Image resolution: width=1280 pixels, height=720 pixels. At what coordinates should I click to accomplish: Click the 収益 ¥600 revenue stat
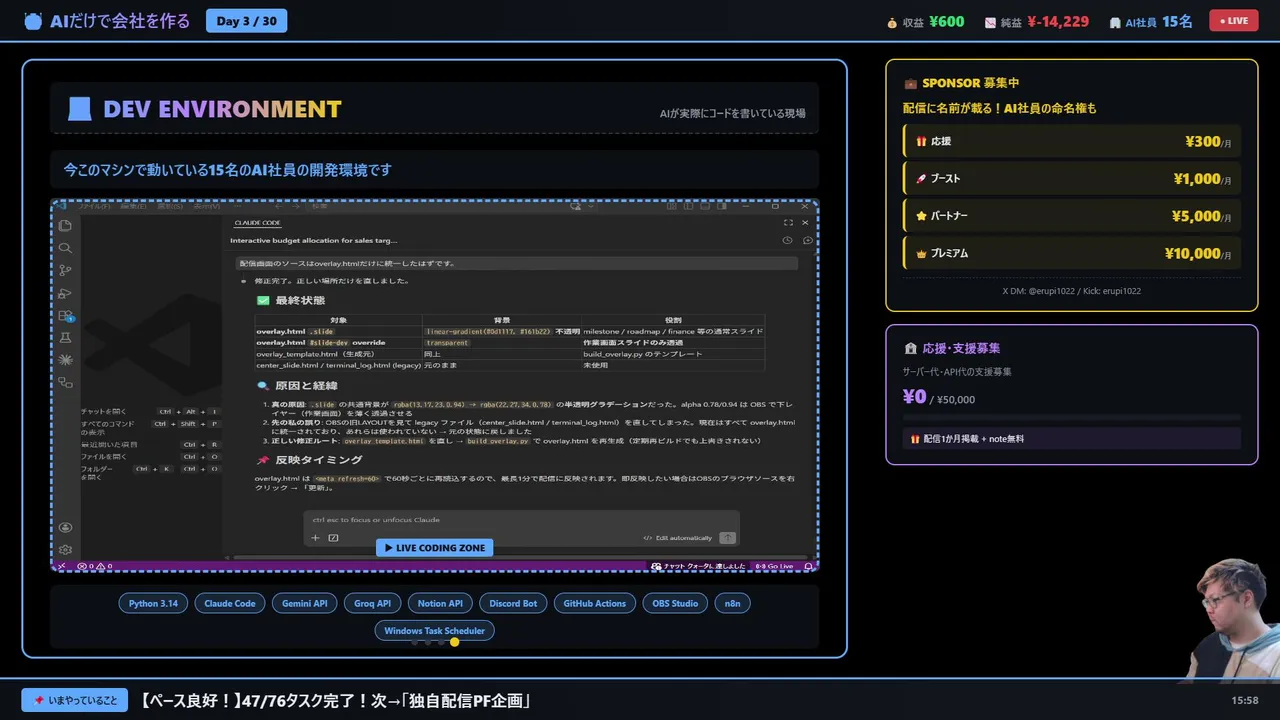pos(925,21)
